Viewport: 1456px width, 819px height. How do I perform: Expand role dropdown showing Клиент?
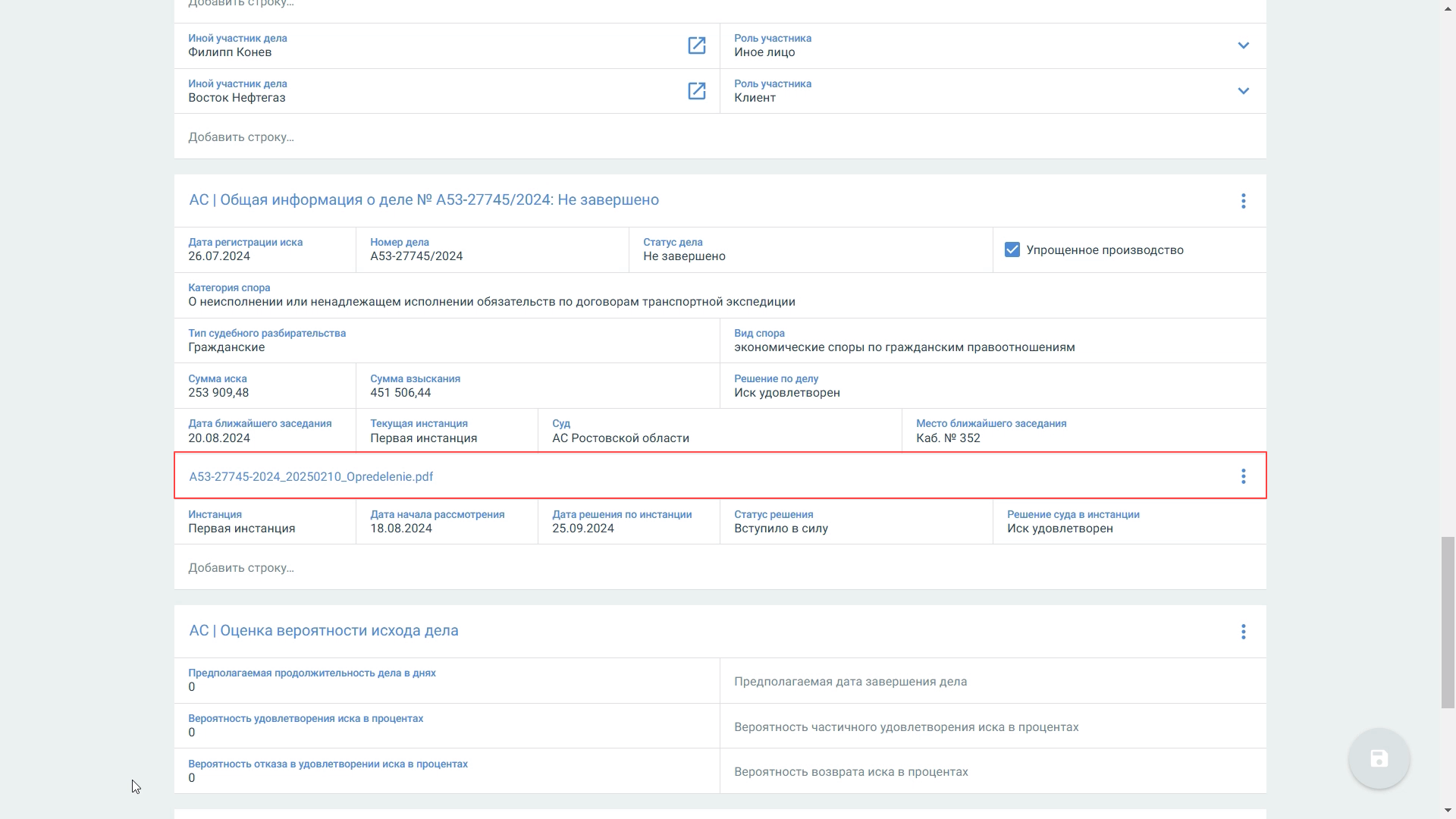1243,91
